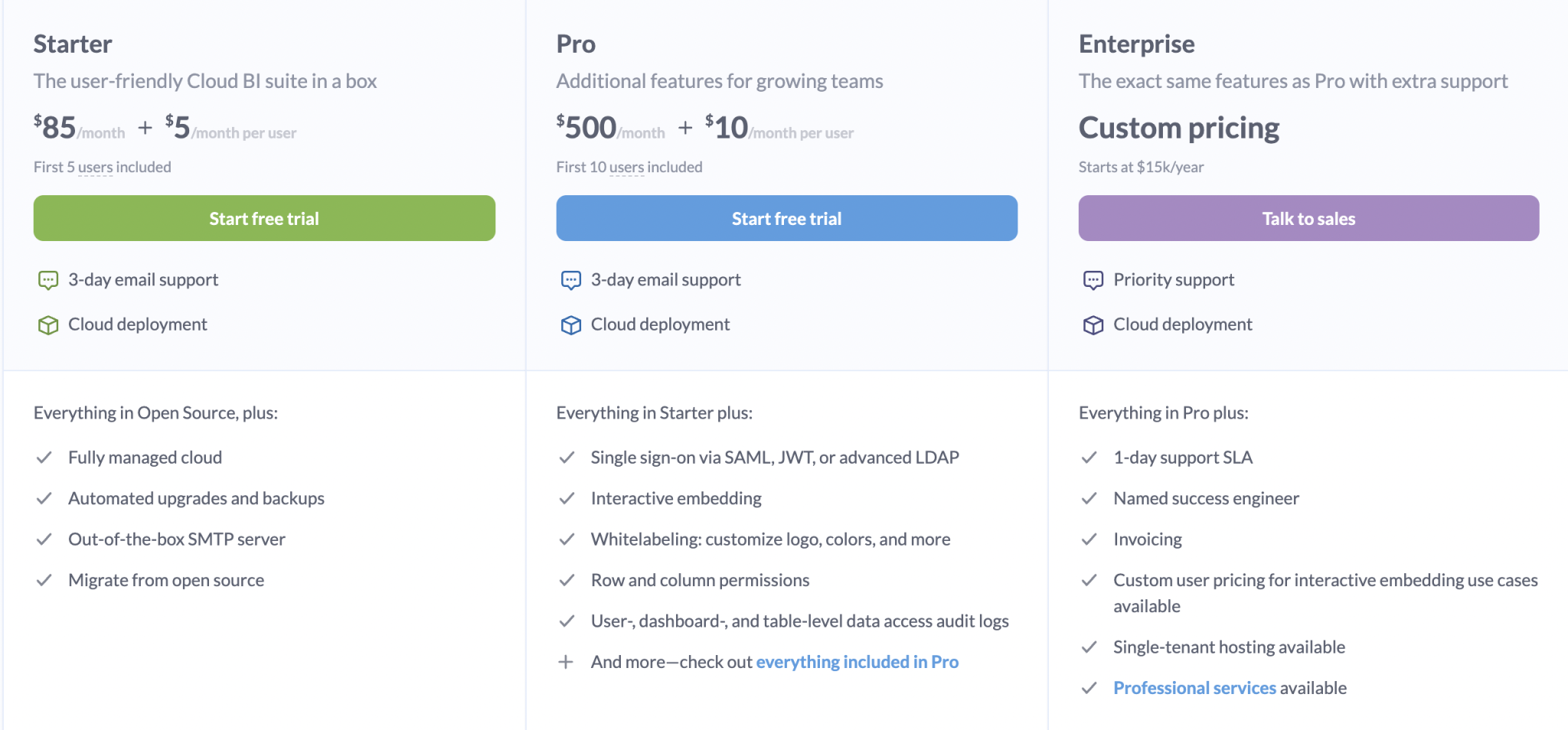This screenshot has width=1568, height=730.
Task: Click Talk to sales for Enterprise
Action: (x=1308, y=218)
